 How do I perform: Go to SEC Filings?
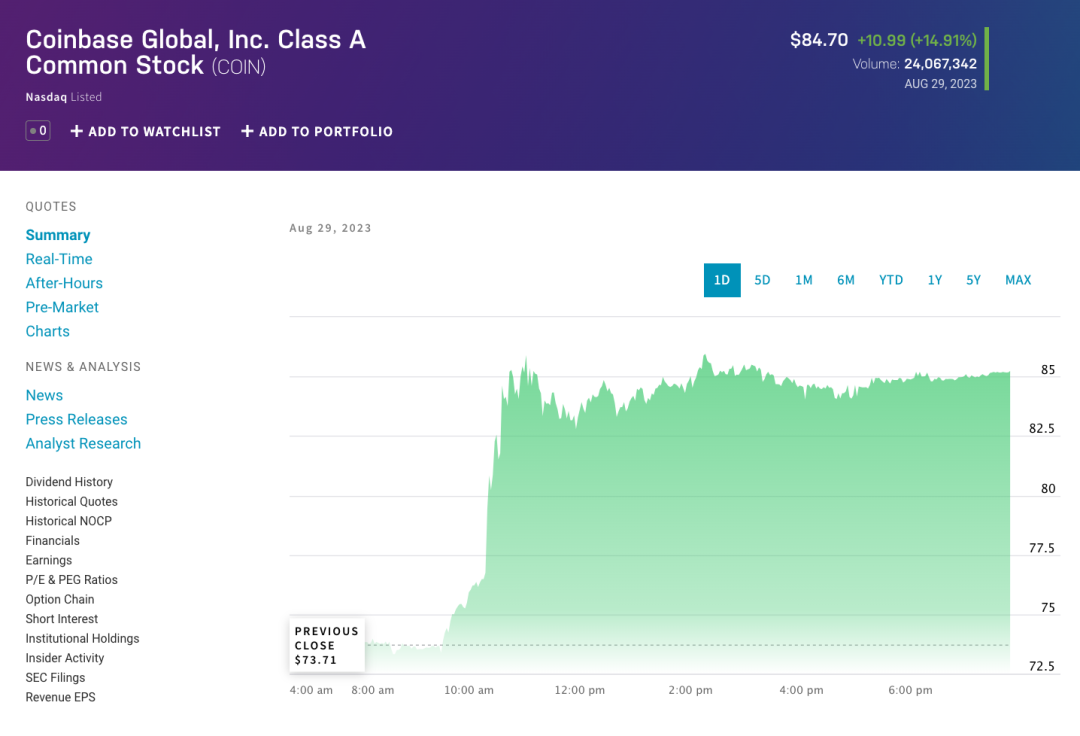click(x=55, y=677)
